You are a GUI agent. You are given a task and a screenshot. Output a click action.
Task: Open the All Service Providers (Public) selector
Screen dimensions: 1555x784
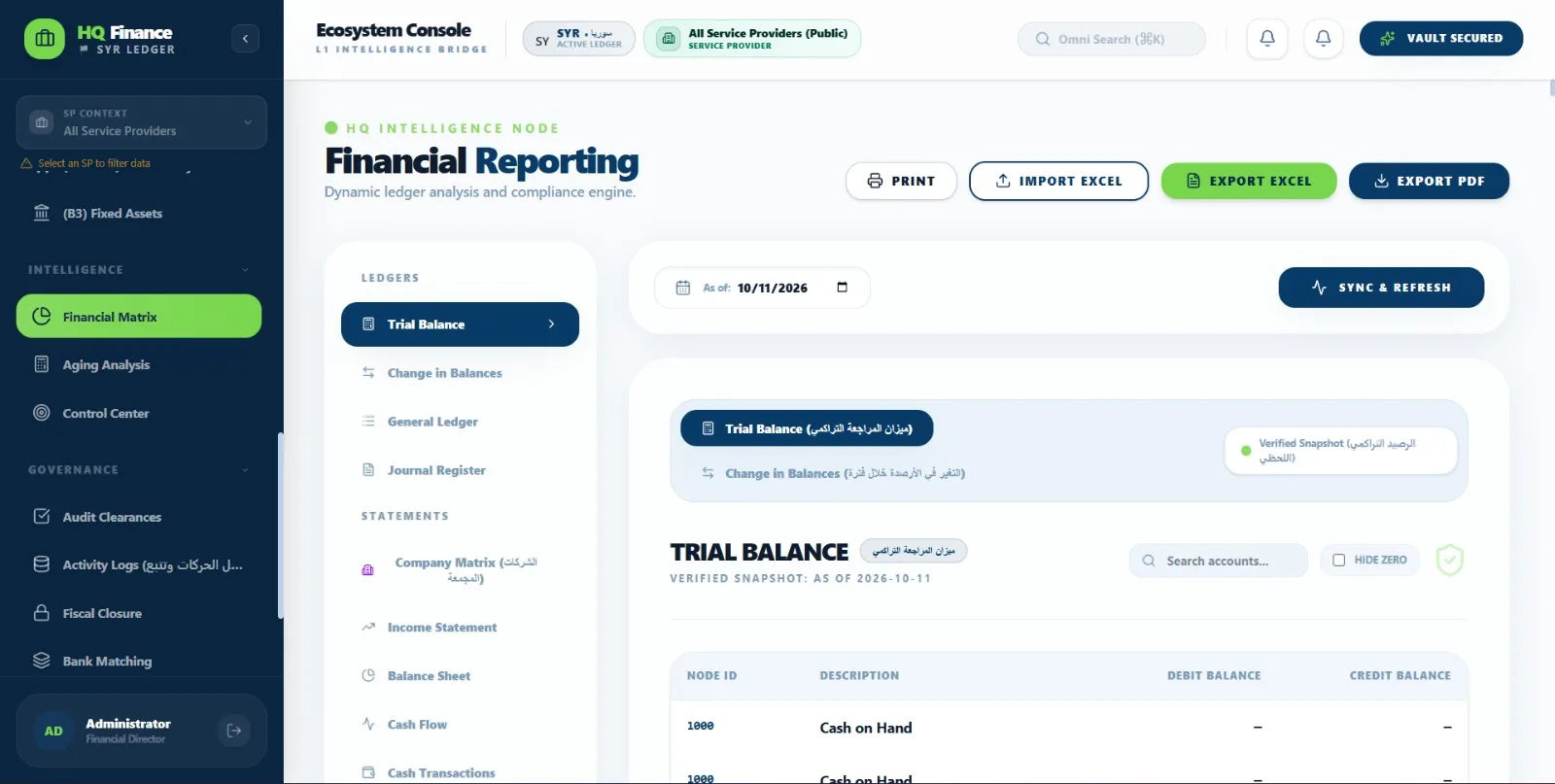click(752, 39)
